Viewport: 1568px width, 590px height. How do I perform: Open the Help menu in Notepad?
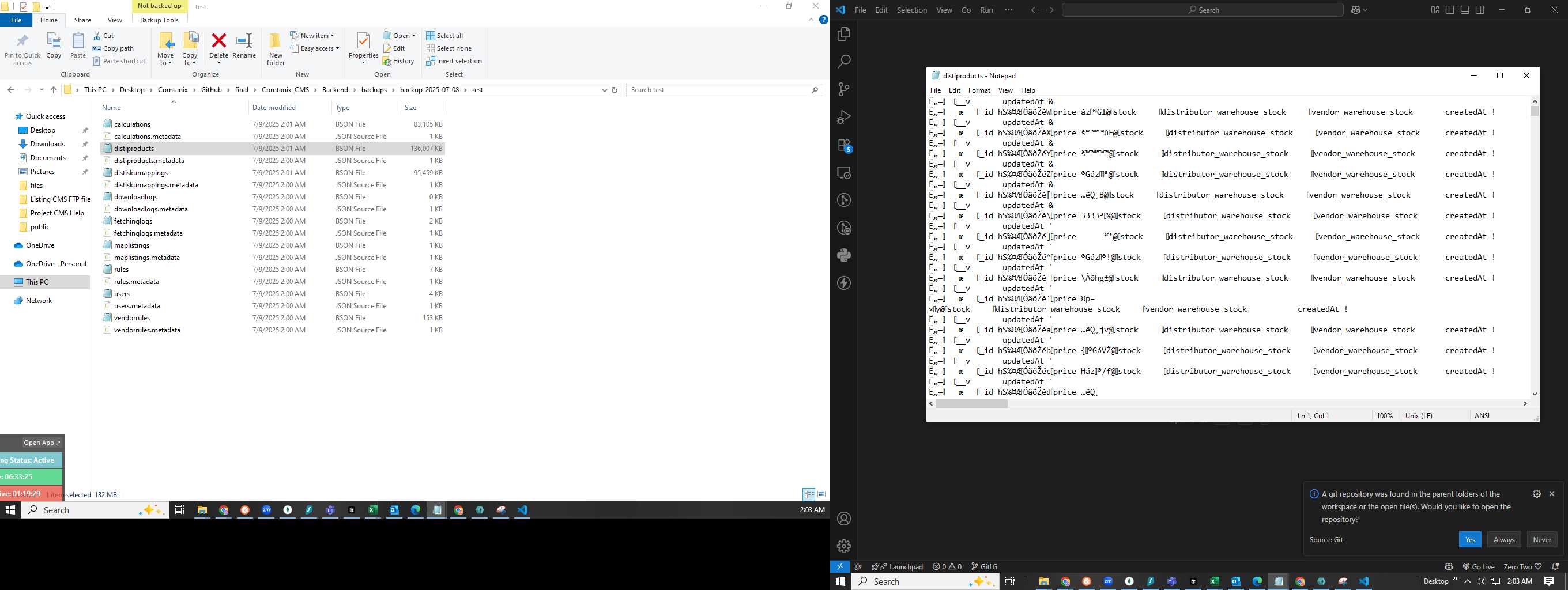coord(1028,90)
